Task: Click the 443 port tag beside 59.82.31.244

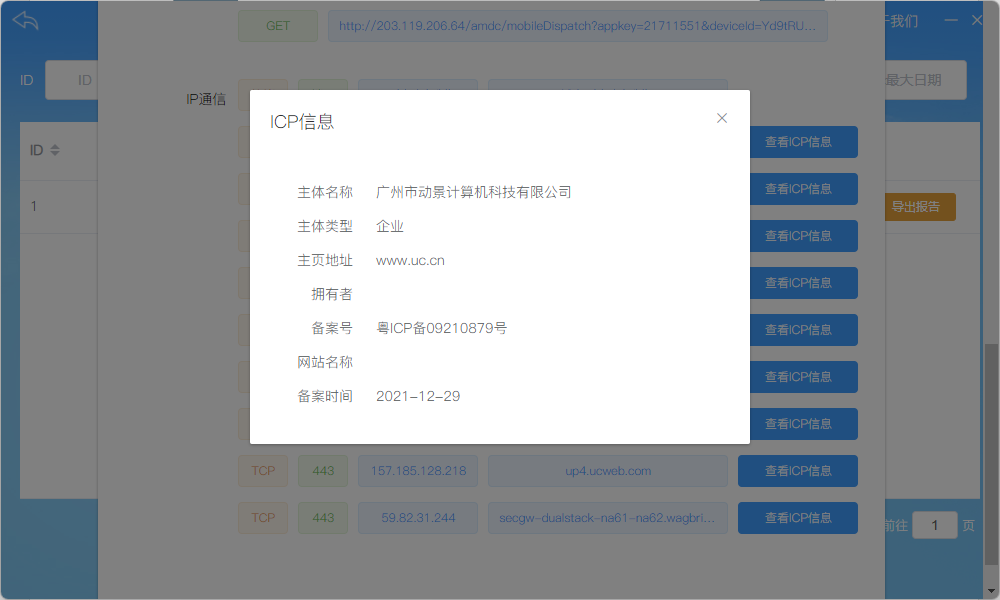Action: pyautogui.click(x=323, y=518)
